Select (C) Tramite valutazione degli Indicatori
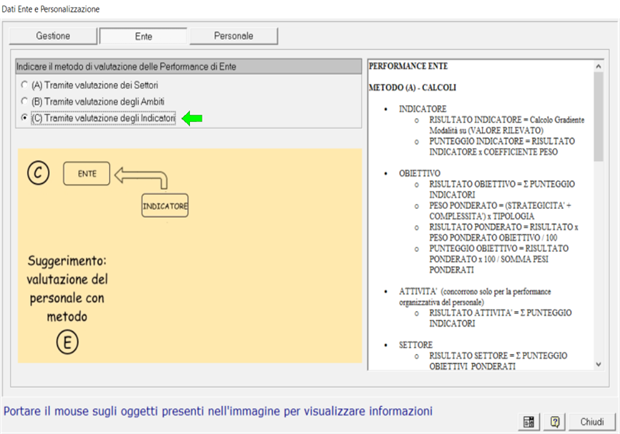The height and width of the screenshot is (434, 620). 26,119
